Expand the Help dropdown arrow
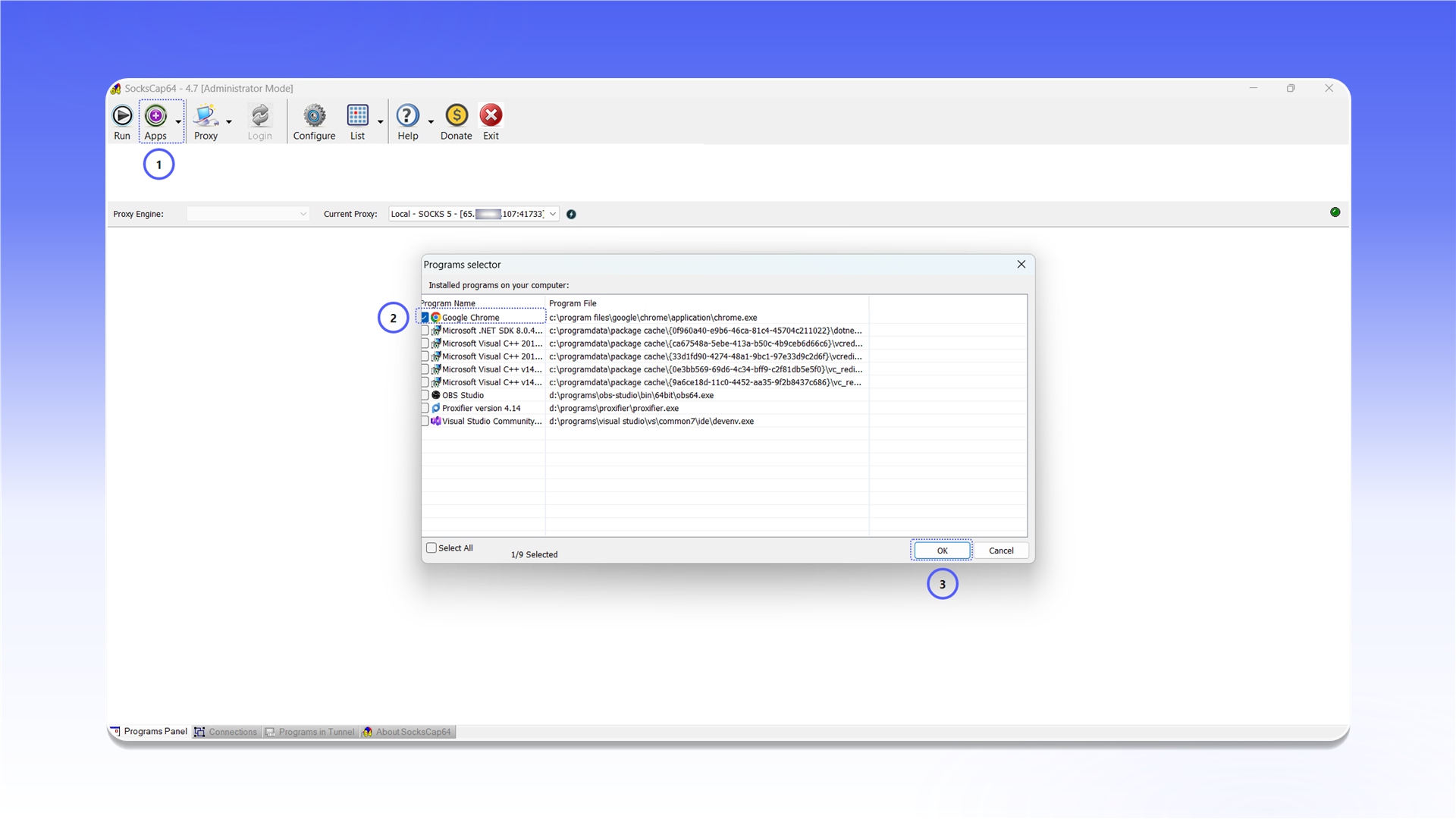Screen dimensions: 1456x819 (431, 121)
